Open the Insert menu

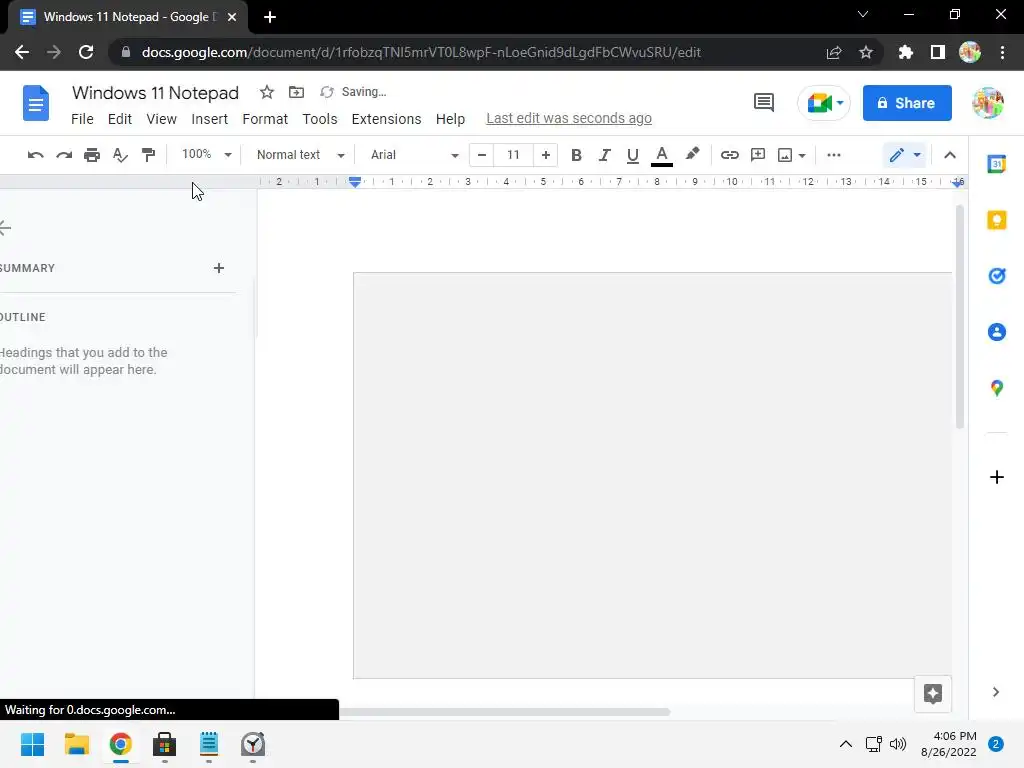click(210, 119)
